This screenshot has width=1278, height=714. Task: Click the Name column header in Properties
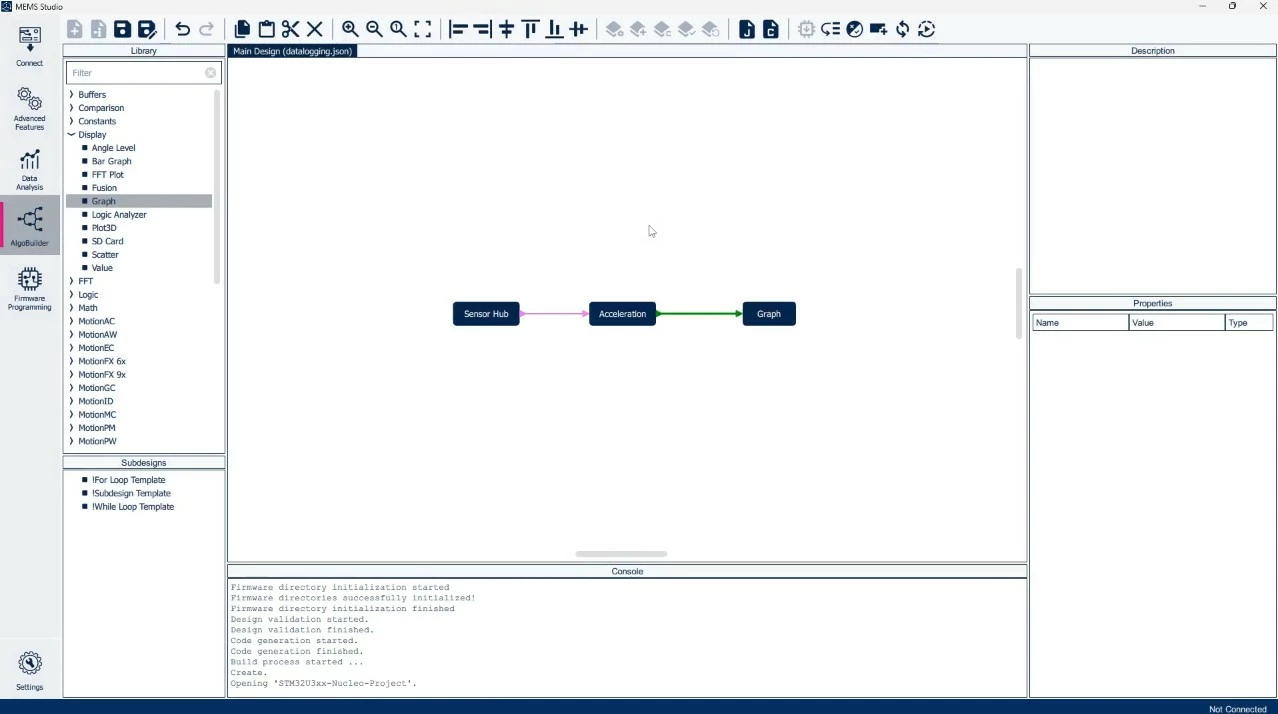[x=1080, y=323]
